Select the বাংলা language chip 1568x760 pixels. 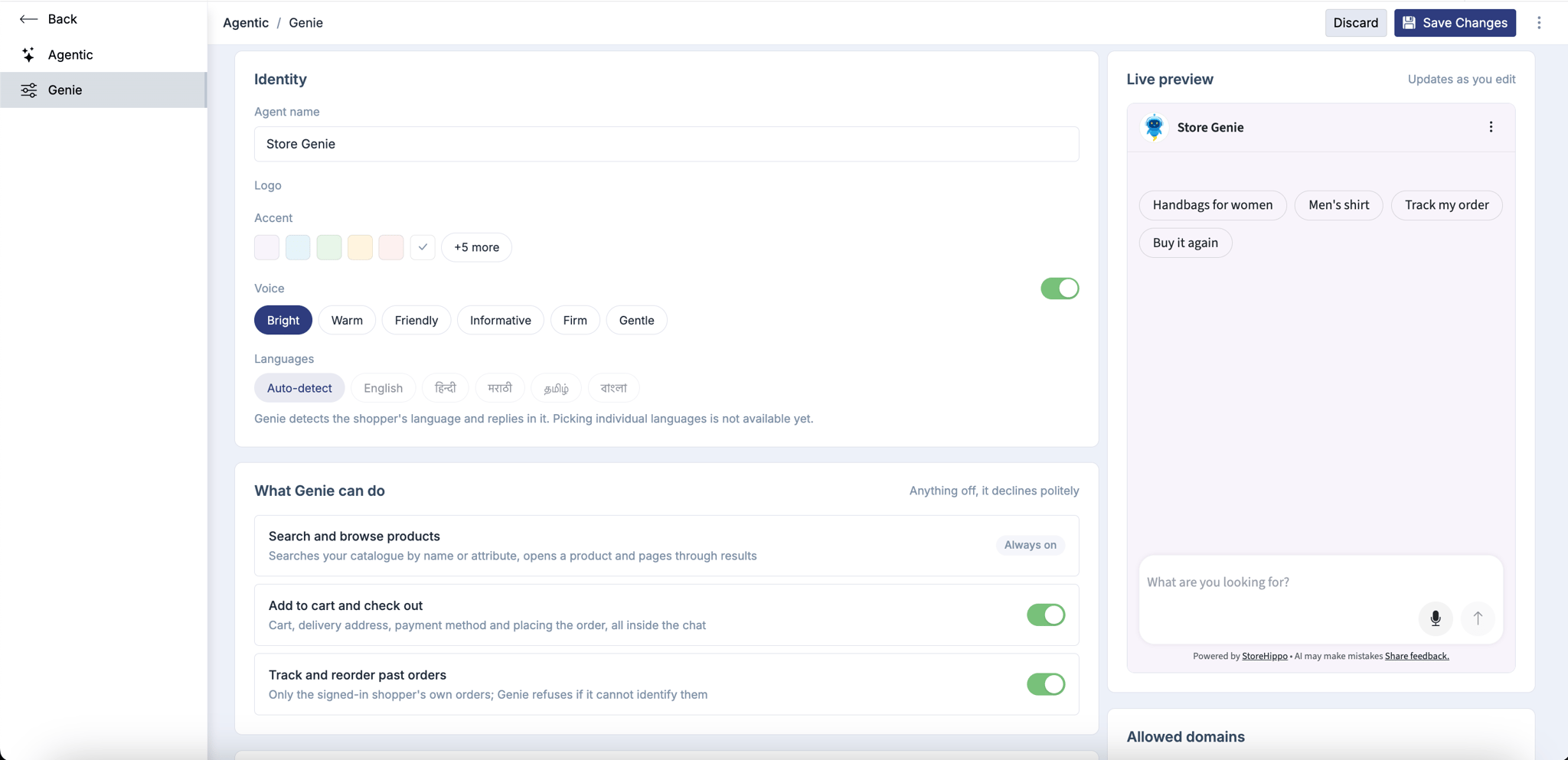coord(614,388)
